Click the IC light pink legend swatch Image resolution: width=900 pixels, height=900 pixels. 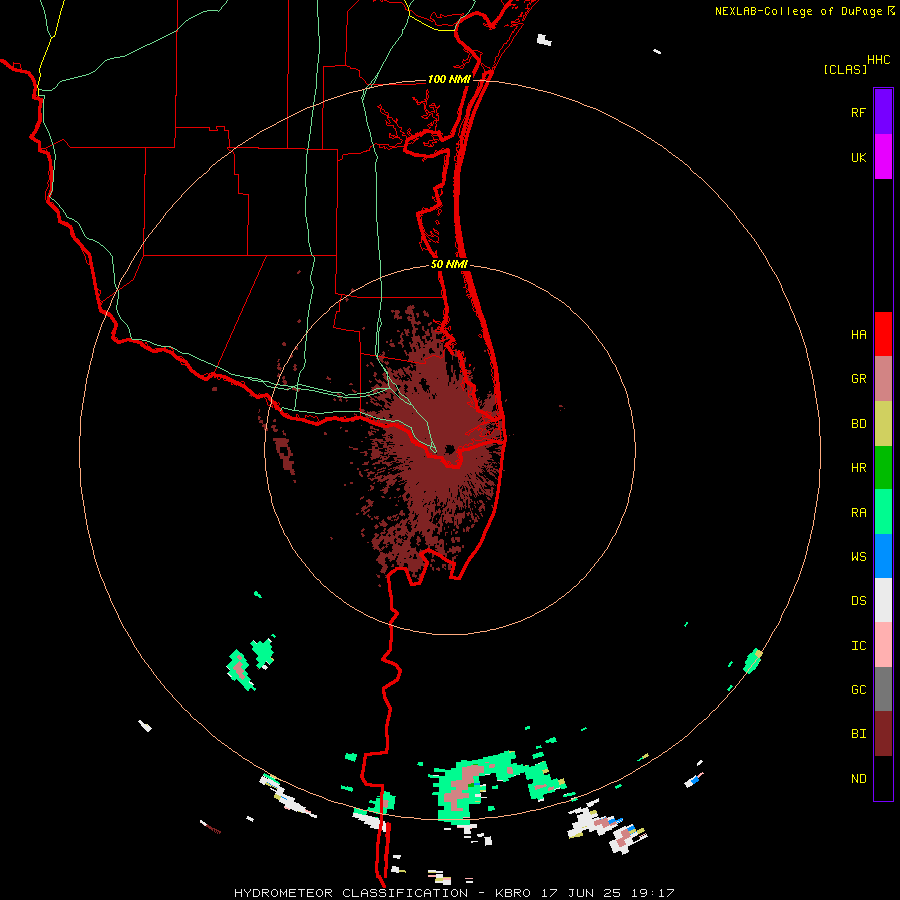pos(883,645)
